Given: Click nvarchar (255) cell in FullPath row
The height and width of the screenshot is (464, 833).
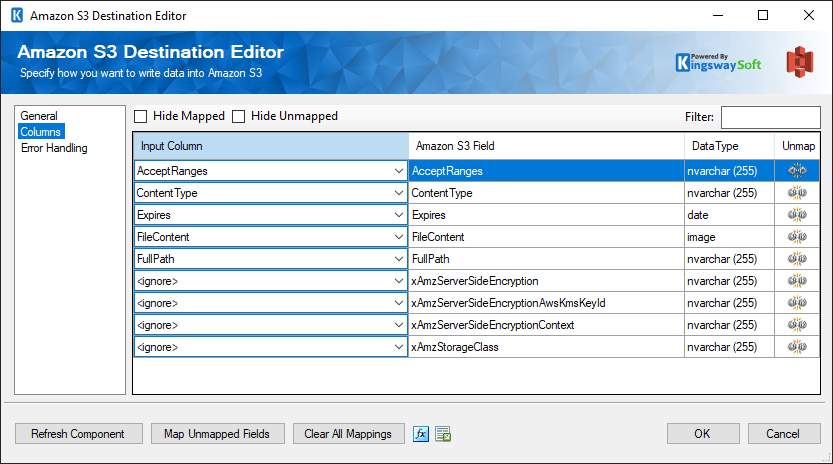Looking at the screenshot, I should [729, 259].
